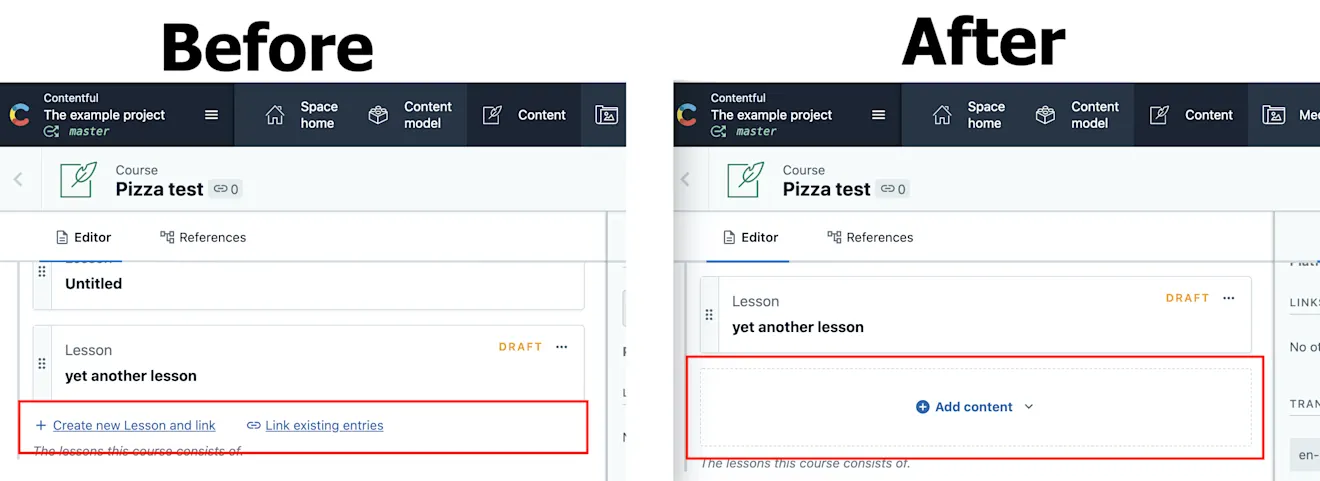Image resolution: width=1320 pixels, height=481 pixels.
Task: Open three-dot actions on After lesson card
Action: pos(1228,298)
